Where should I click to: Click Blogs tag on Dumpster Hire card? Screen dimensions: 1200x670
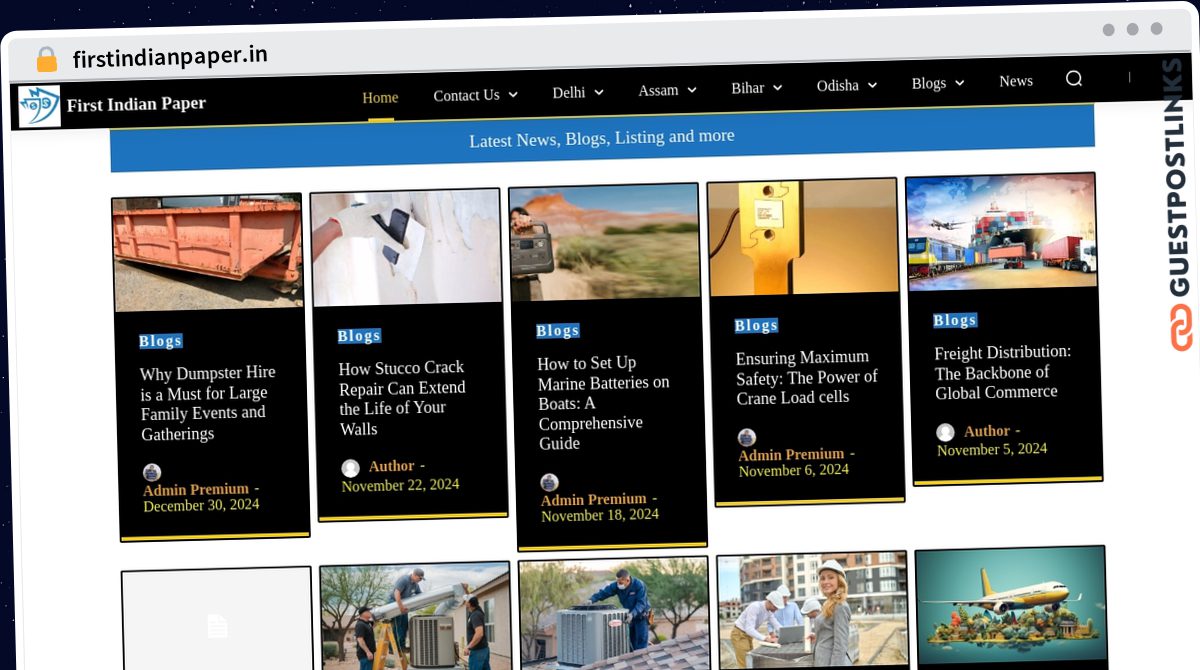(160, 341)
